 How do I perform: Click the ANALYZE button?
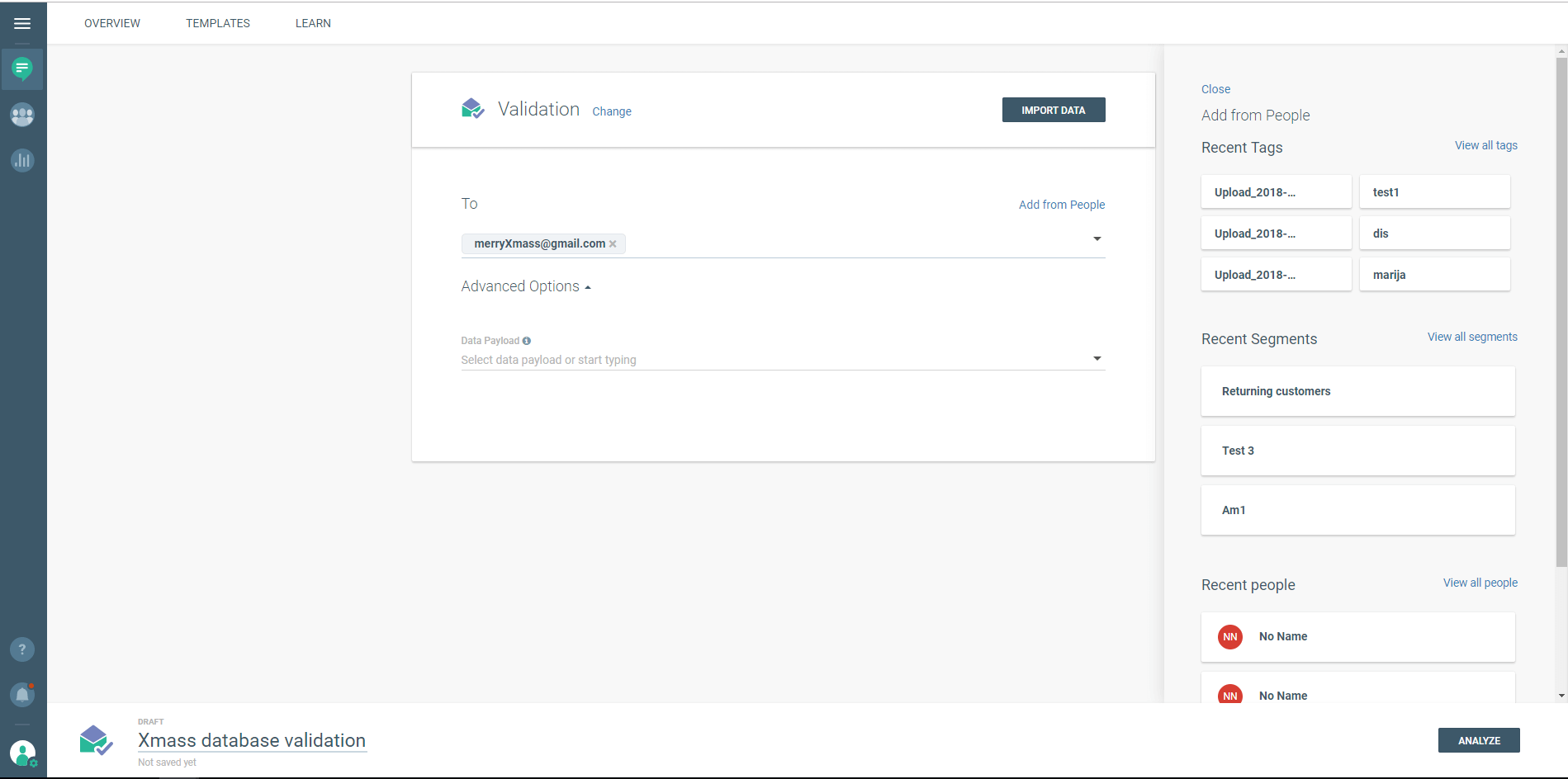(1479, 740)
